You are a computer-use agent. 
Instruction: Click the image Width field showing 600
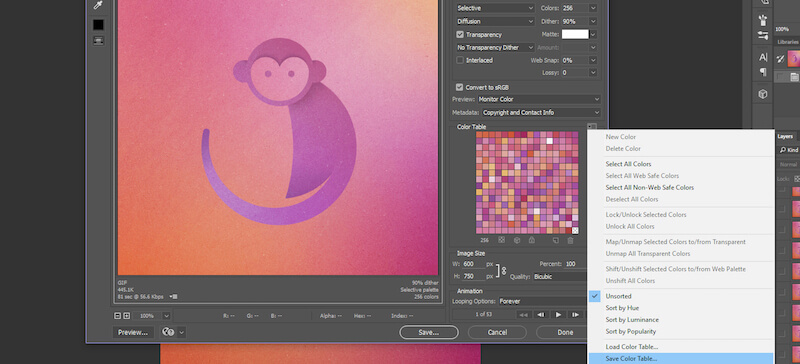(x=472, y=264)
